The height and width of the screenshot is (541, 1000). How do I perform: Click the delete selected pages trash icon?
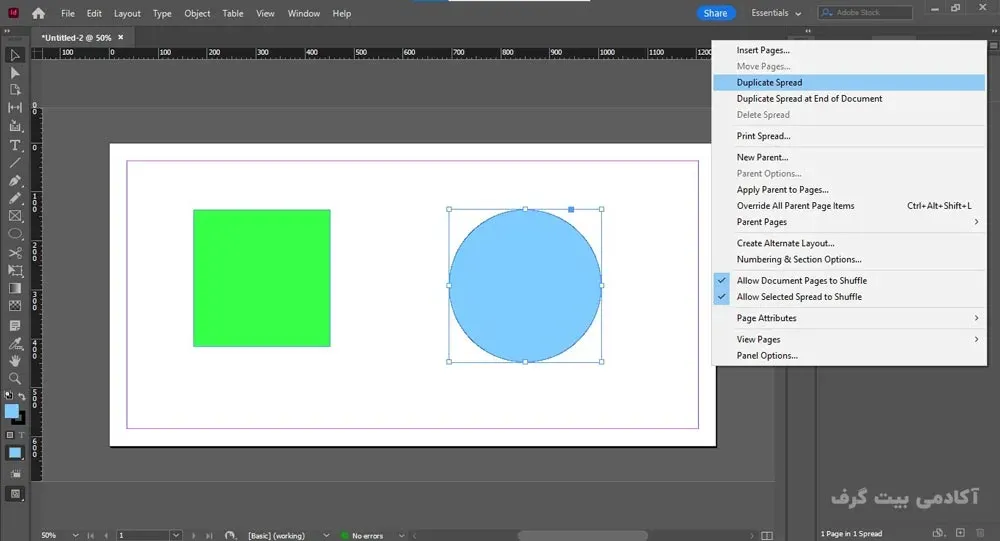pyautogui.click(x=980, y=533)
